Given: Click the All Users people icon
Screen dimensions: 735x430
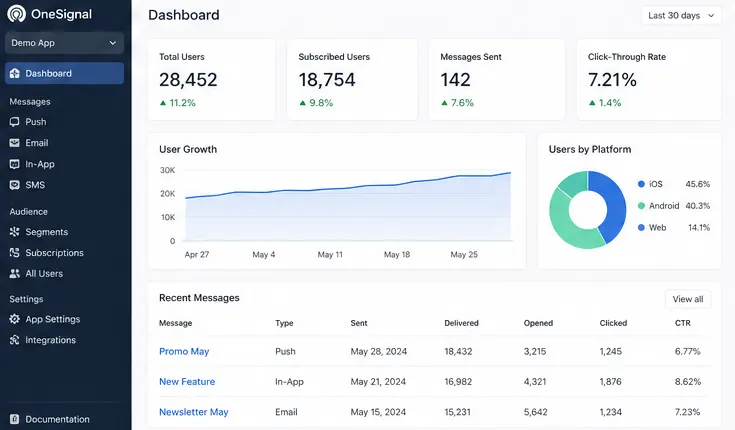Looking at the screenshot, I should (15, 273).
